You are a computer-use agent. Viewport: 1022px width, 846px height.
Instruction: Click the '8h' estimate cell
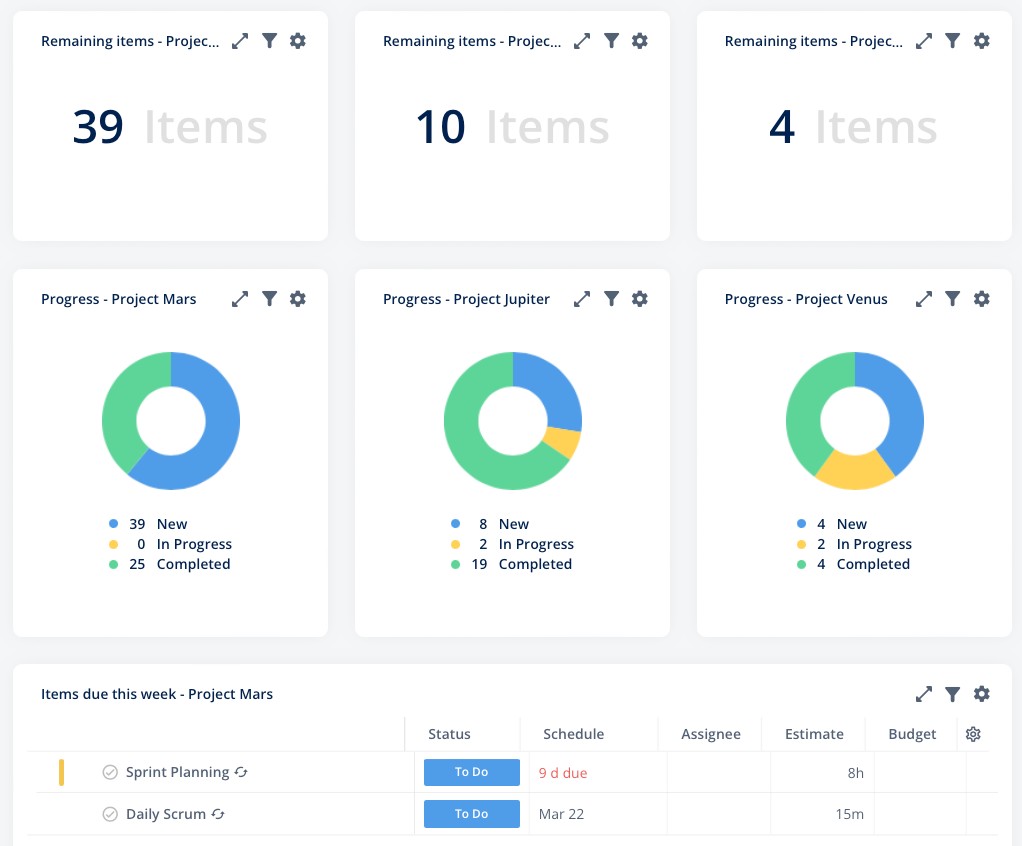coord(856,773)
